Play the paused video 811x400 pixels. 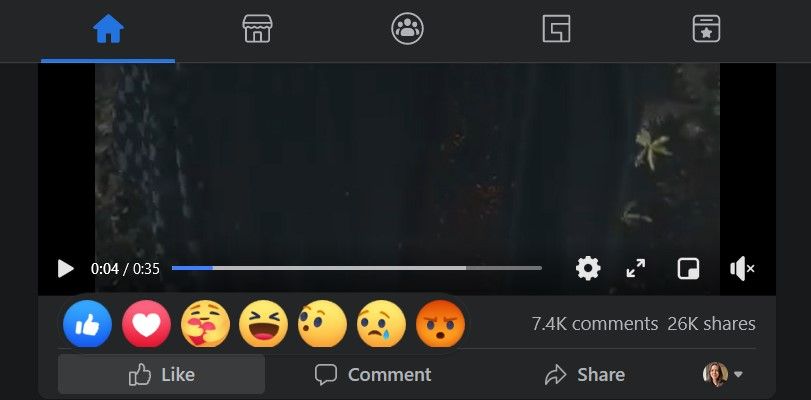pyautogui.click(x=65, y=269)
